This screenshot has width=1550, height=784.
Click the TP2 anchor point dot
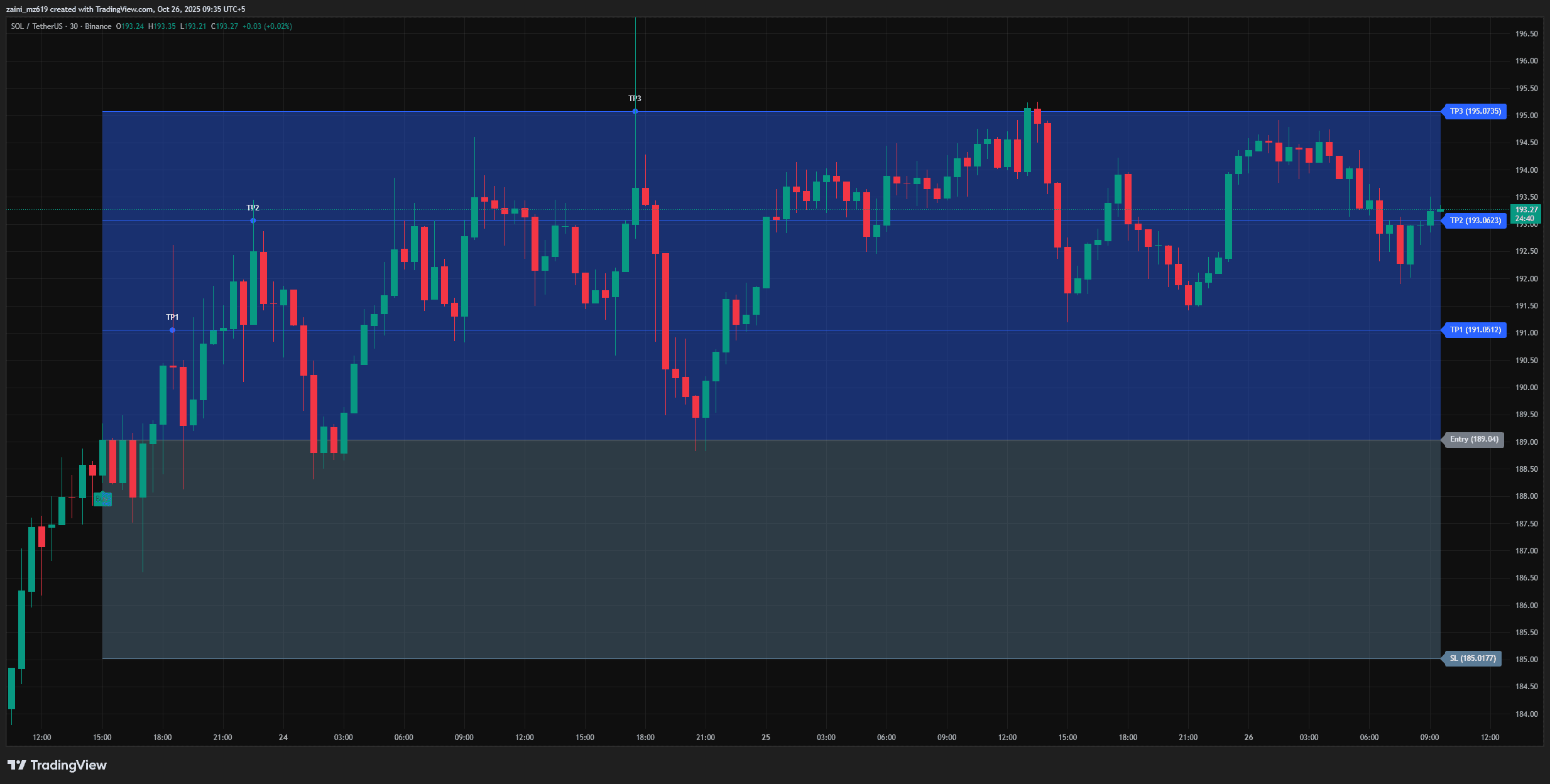[x=253, y=220]
